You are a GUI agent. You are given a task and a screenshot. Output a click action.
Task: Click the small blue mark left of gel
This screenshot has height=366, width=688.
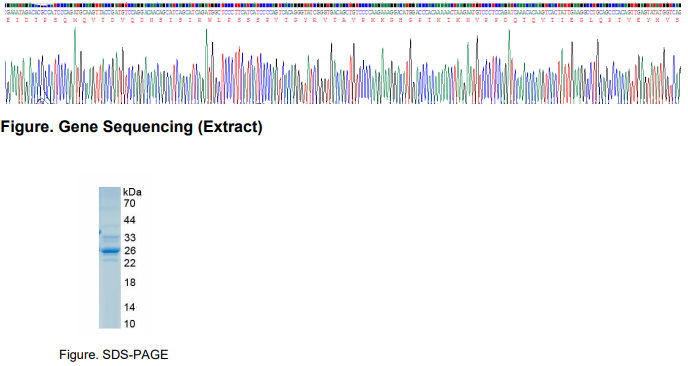(100, 232)
